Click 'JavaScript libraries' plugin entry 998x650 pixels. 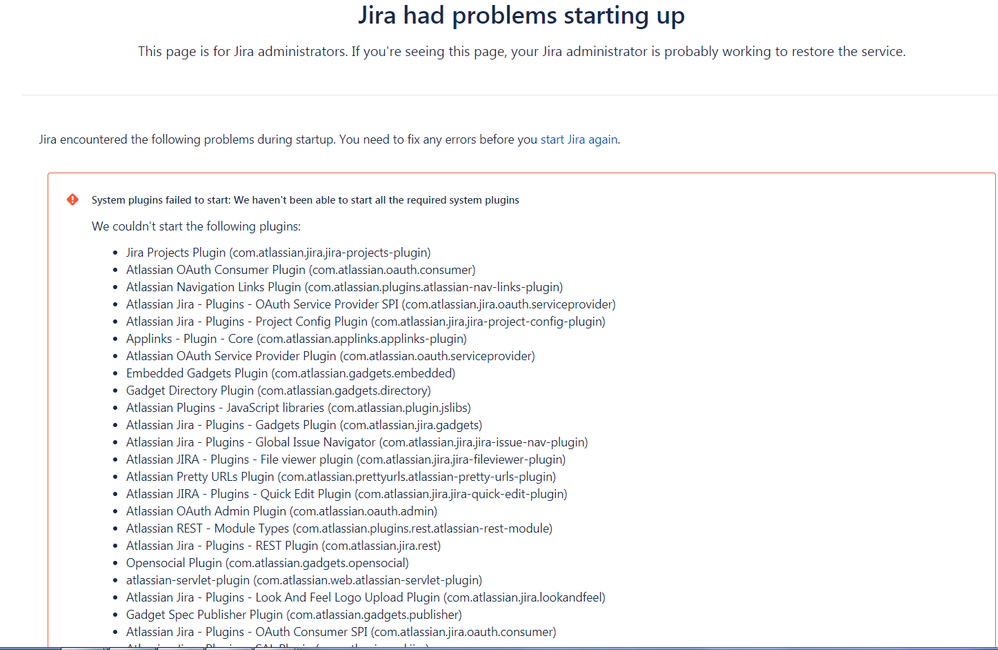pyautogui.click(x=298, y=407)
